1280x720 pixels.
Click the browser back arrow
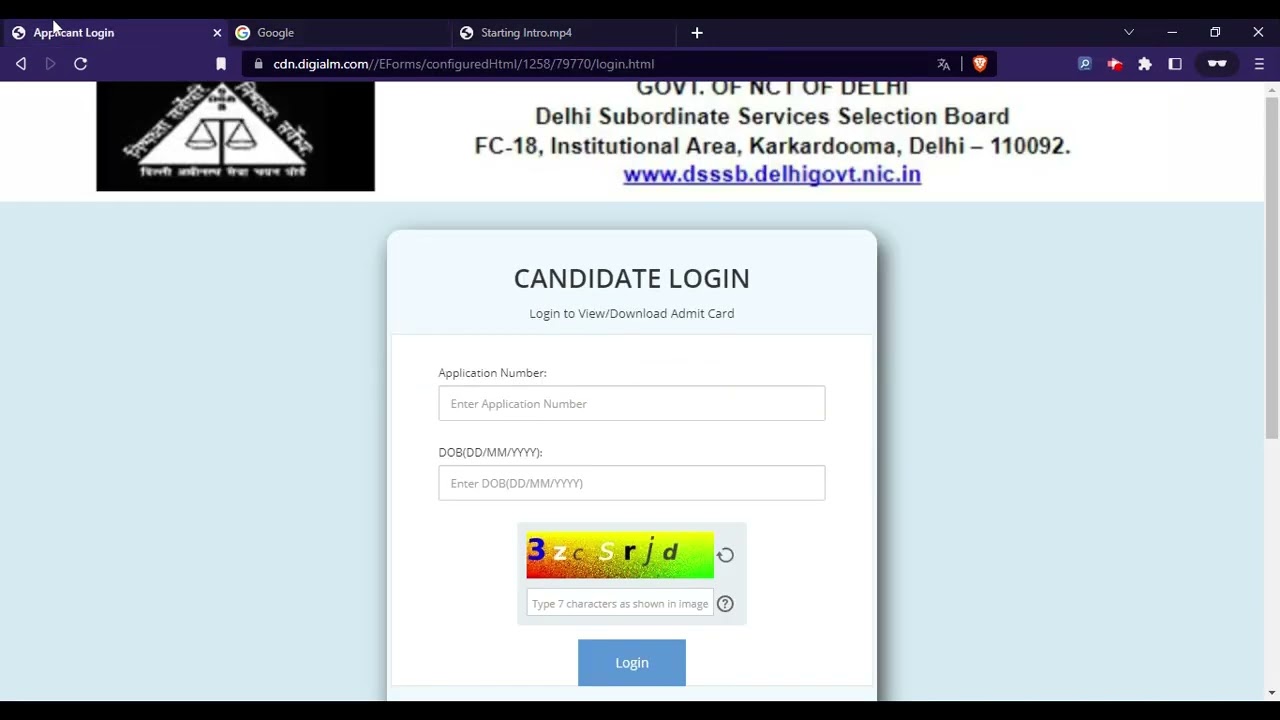point(21,64)
